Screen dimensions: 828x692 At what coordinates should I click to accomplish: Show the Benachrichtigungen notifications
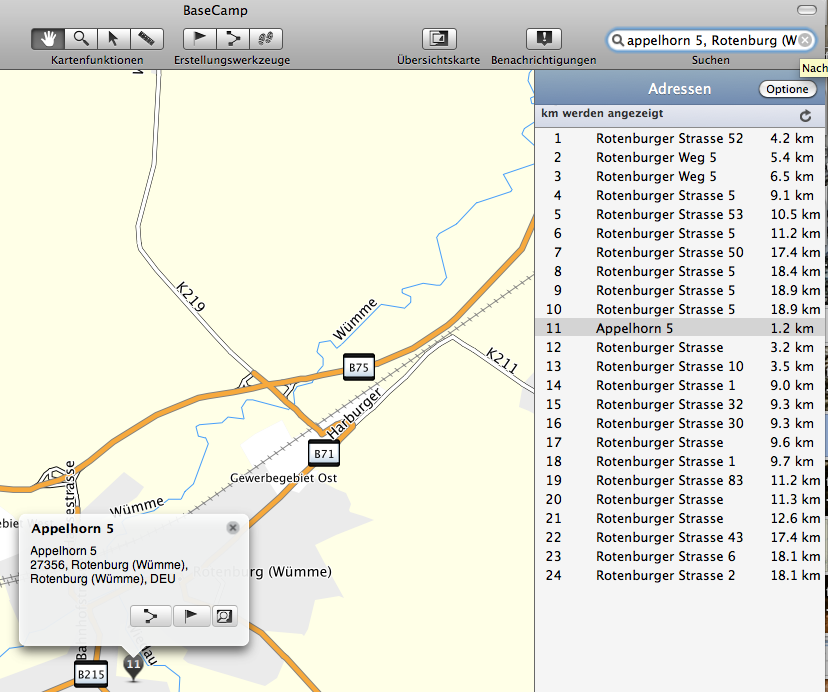(x=544, y=39)
